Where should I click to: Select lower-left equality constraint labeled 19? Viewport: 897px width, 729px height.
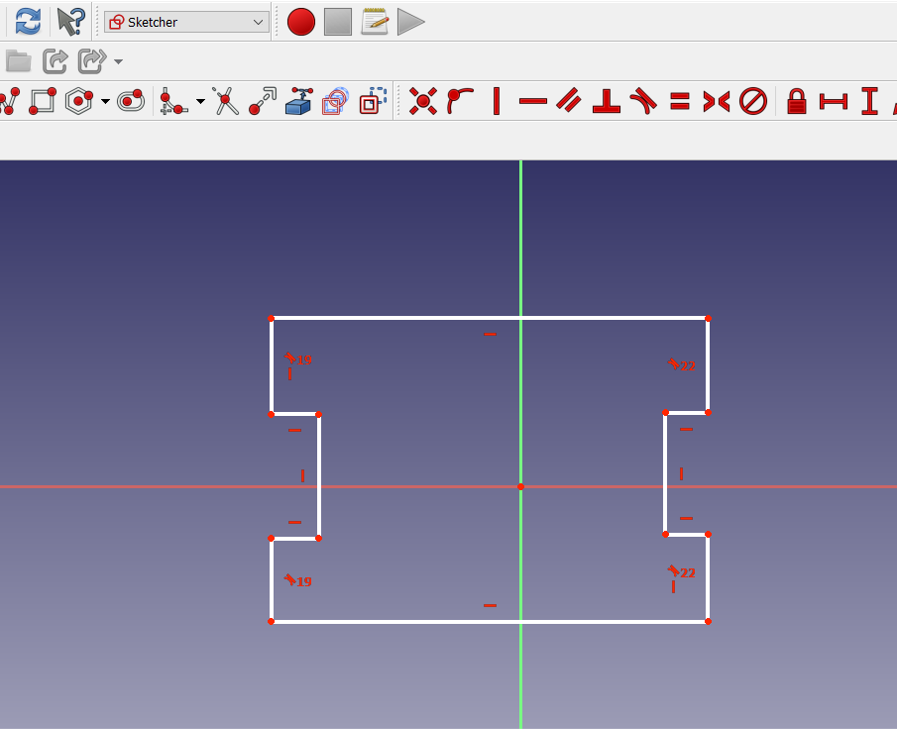coord(298,581)
